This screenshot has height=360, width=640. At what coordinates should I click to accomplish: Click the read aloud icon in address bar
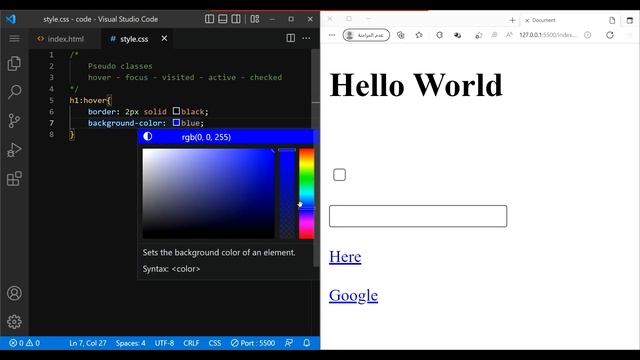509,35
